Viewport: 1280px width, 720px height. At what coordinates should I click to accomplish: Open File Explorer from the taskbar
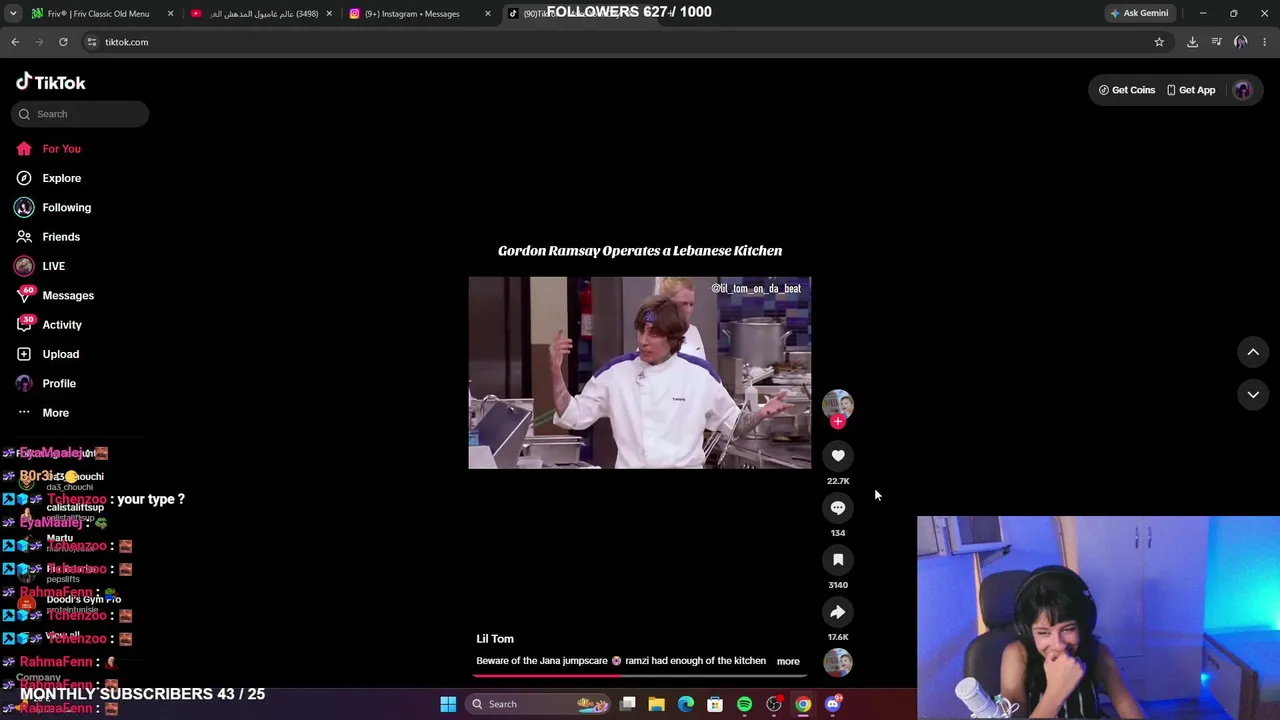pyautogui.click(x=656, y=704)
